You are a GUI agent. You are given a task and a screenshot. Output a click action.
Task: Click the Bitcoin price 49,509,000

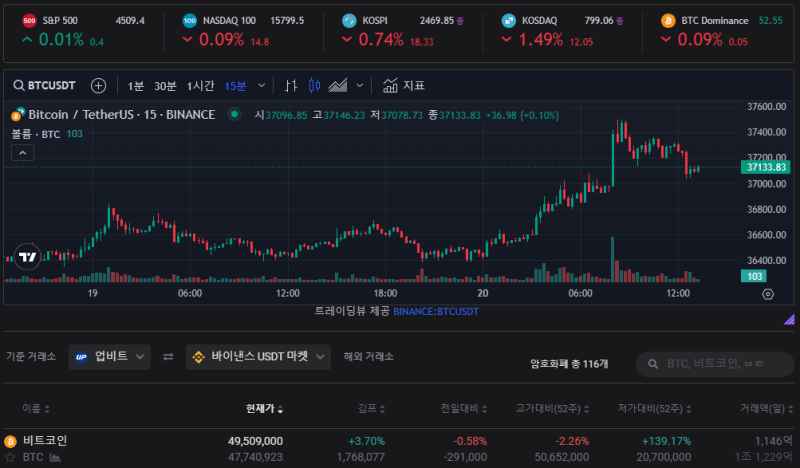click(255, 441)
